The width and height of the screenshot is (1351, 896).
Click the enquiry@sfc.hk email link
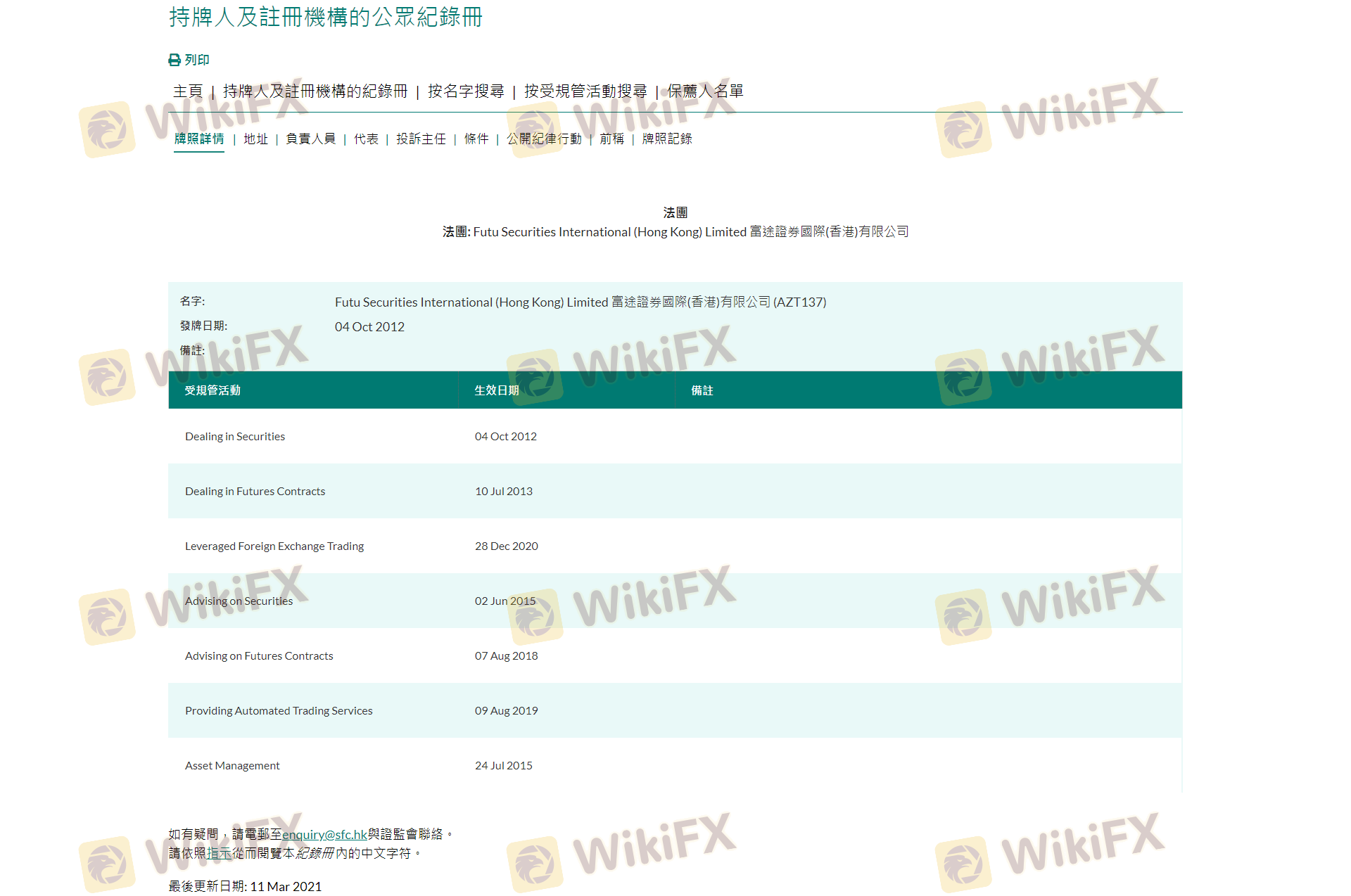pyautogui.click(x=324, y=835)
